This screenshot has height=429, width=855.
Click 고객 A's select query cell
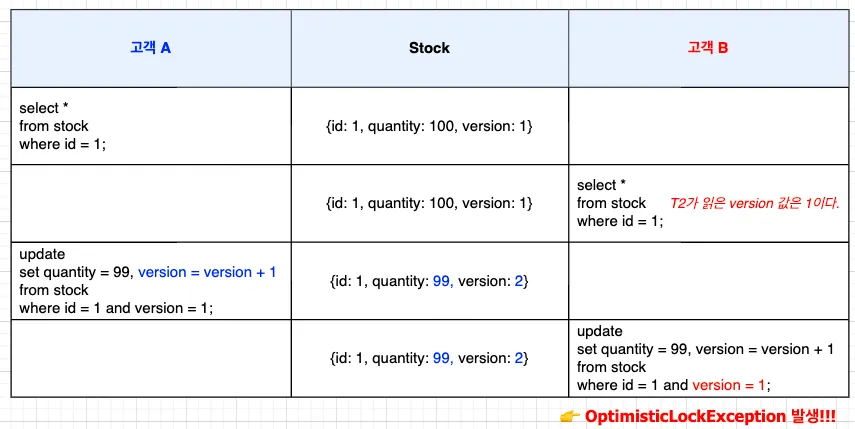click(x=63, y=126)
